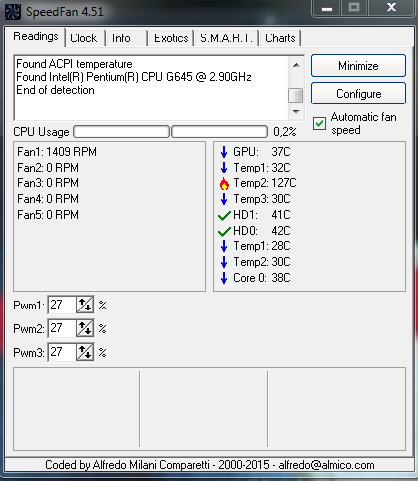Click the 127C value next to Temp2

click(284, 183)
